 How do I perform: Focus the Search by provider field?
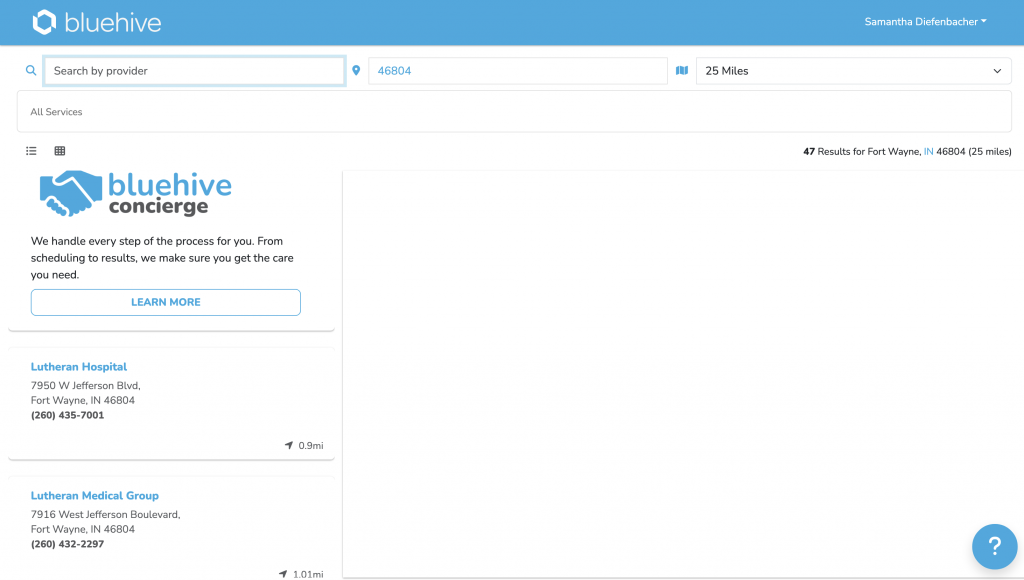(194, 71)
